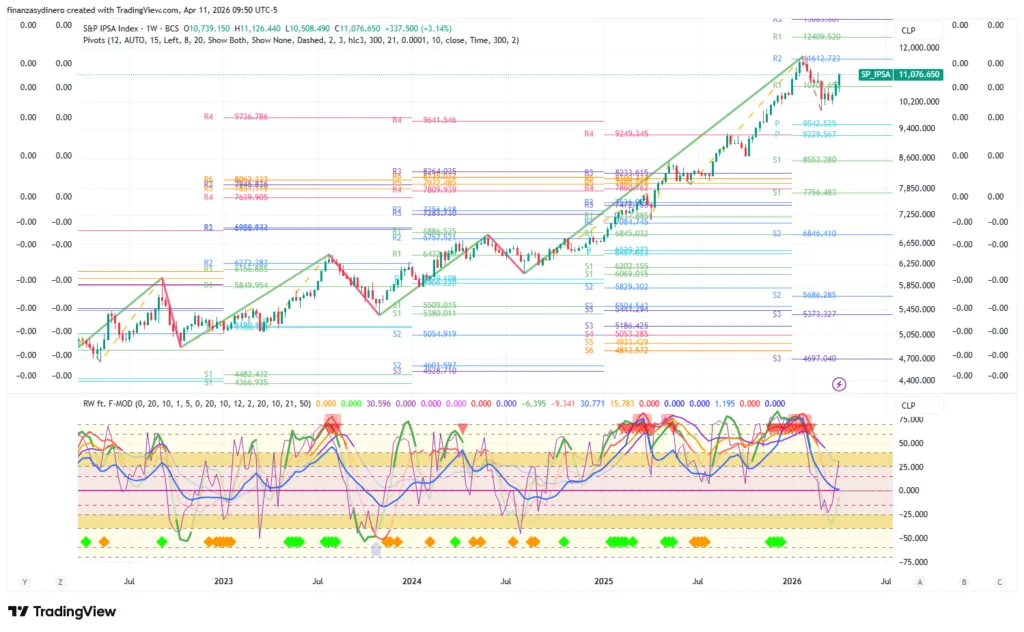
Task: Toggle the Z scale button at bottom left
Action: (60, 581)
